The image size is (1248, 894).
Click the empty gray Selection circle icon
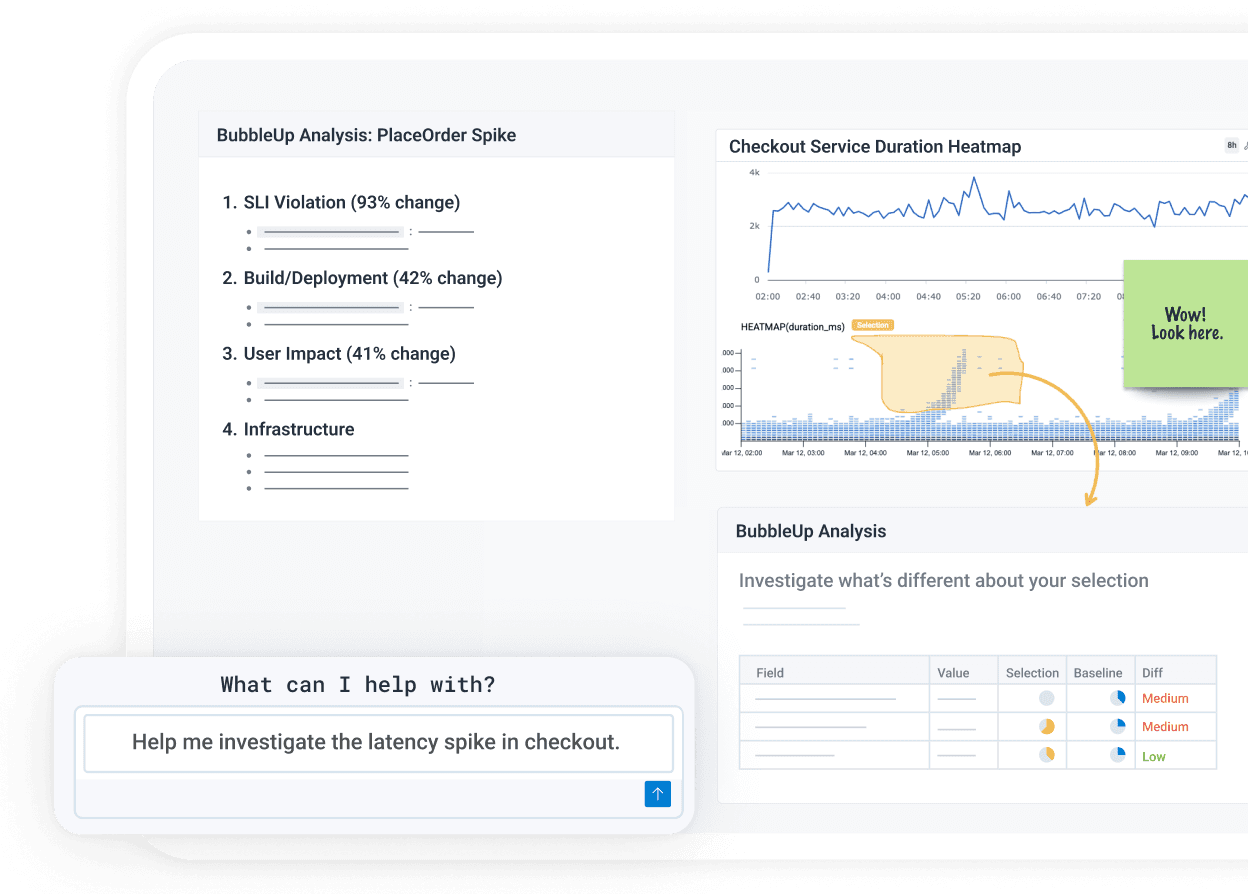pos(1046,698)
